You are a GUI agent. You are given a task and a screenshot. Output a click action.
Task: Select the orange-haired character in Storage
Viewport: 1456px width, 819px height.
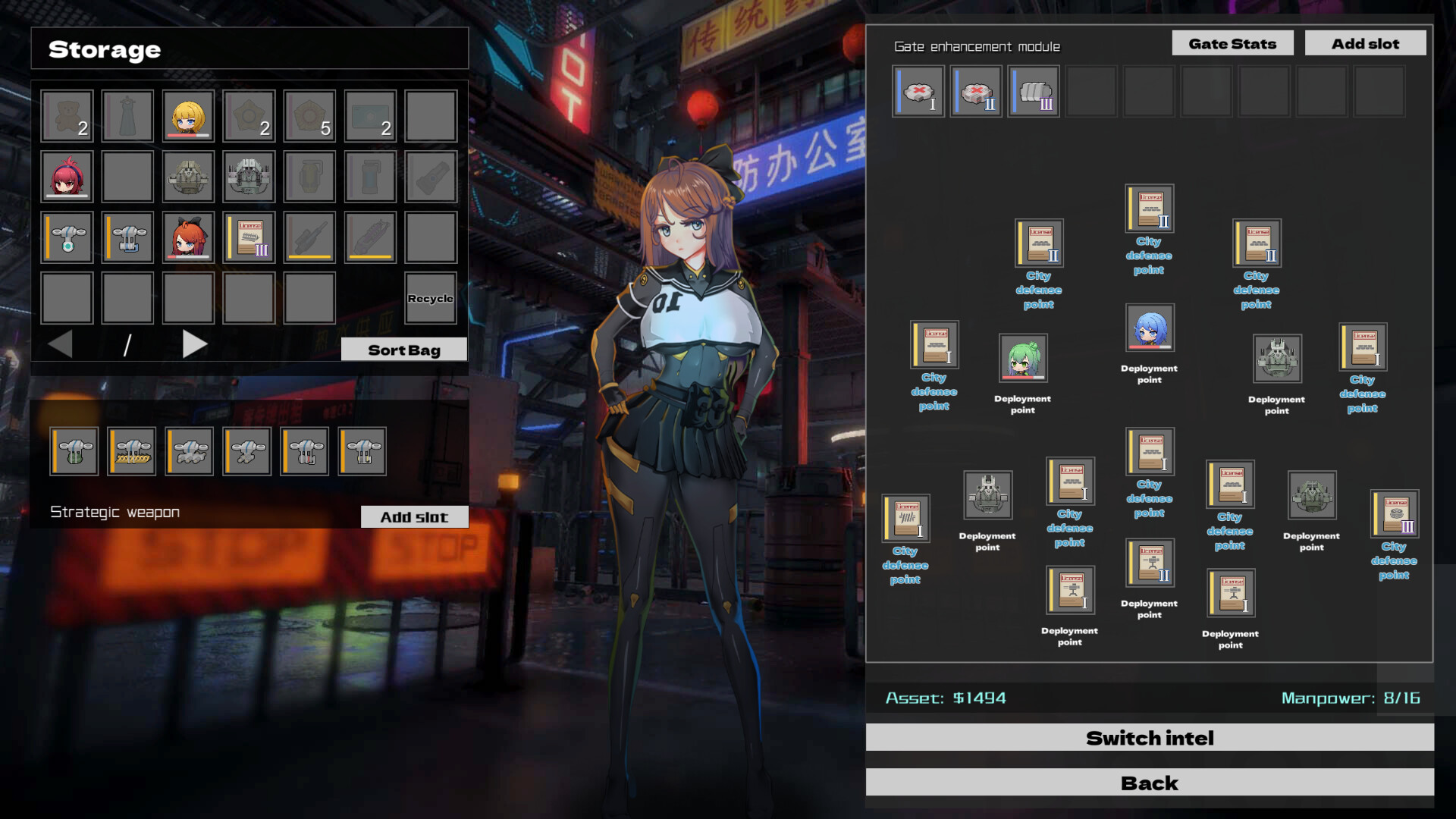click(187, 237)
